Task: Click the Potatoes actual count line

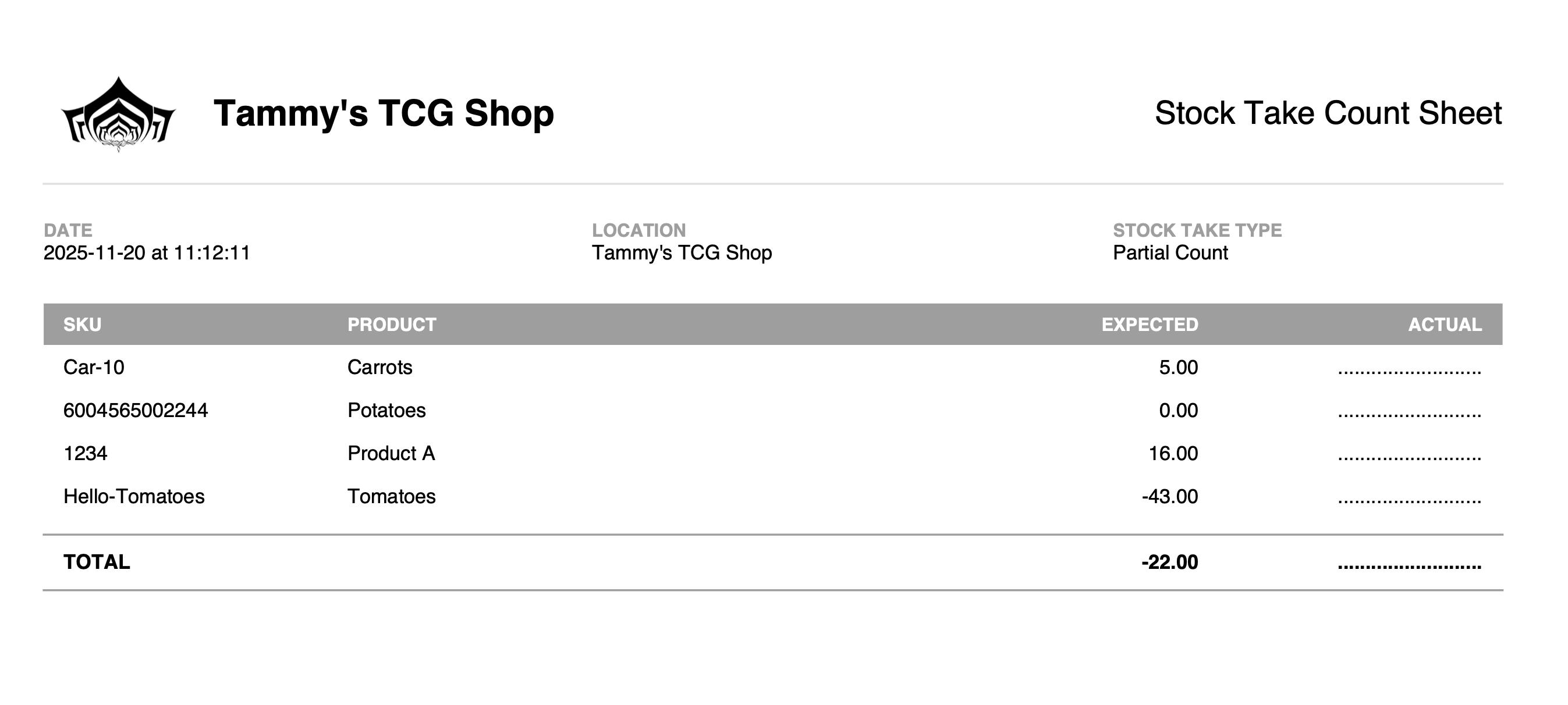Action: [1409, 413]
